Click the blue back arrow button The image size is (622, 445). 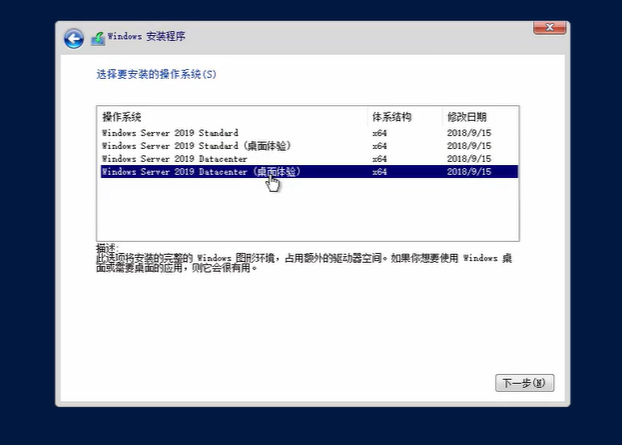73,38
